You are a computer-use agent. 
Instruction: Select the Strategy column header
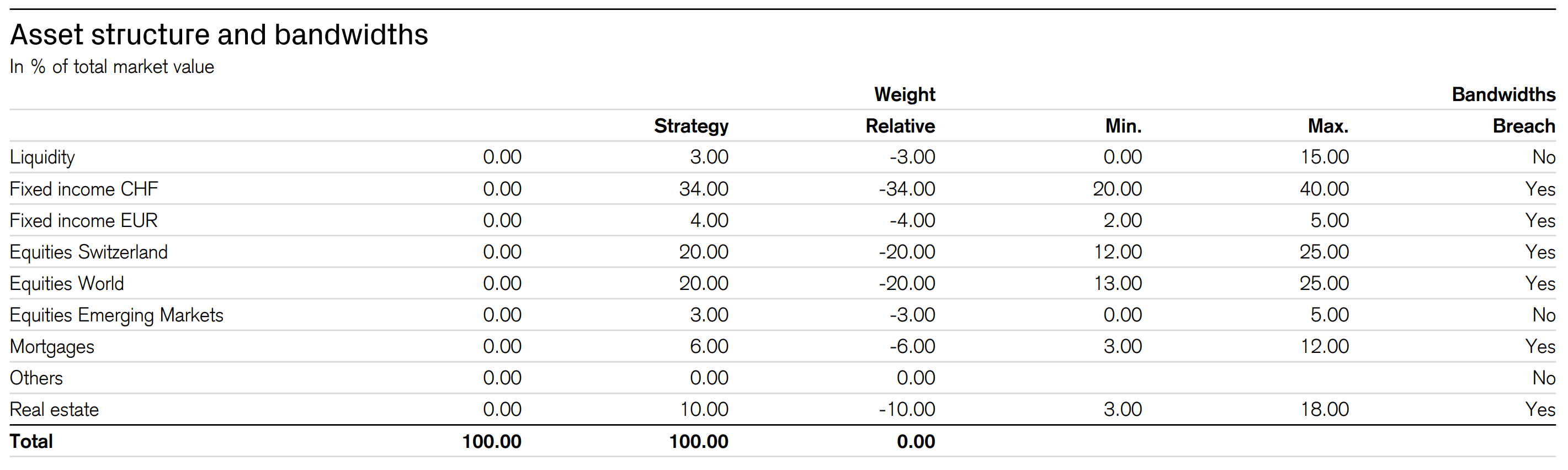coord(691,126)
